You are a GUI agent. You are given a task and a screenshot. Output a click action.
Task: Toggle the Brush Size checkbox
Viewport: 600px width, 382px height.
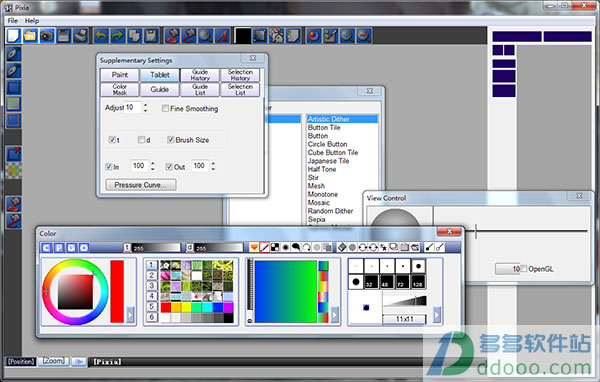(x=171, y=140)
